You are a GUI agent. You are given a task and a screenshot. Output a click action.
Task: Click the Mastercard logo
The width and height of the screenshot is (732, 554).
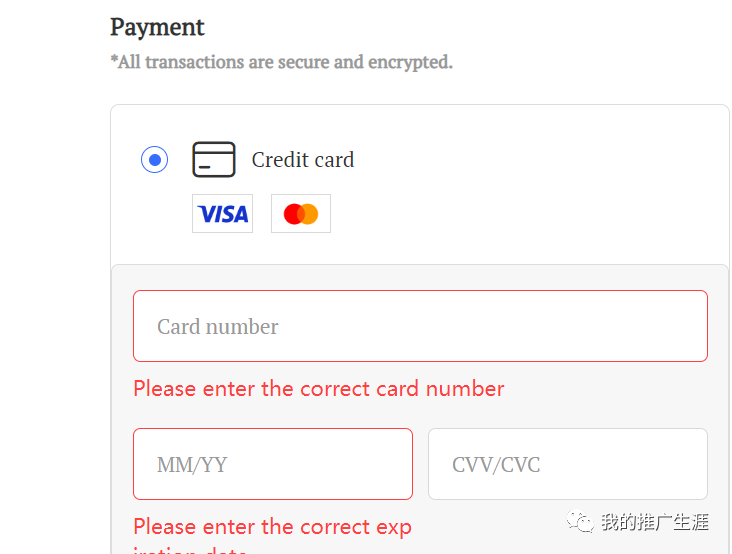[301, 214]
